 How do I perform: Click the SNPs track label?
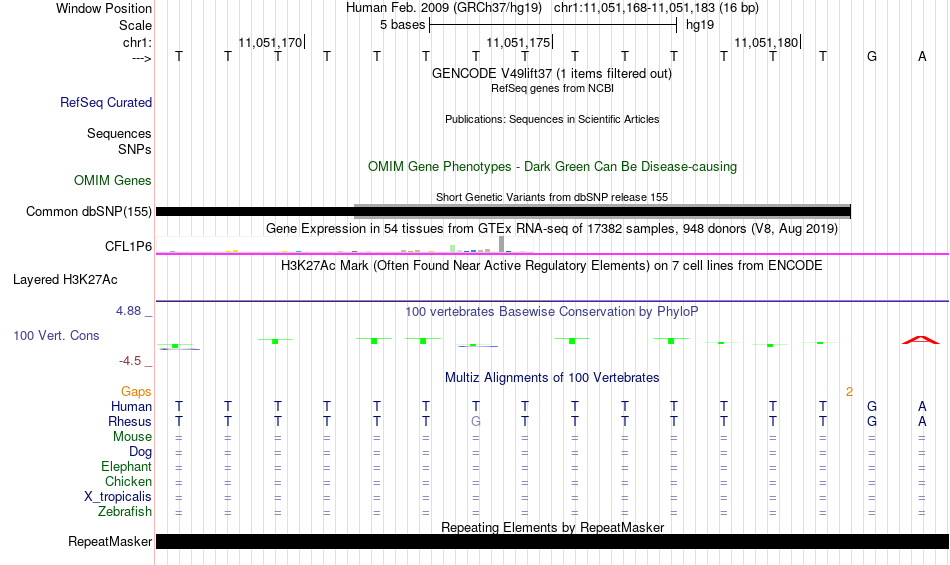[135, 149]
